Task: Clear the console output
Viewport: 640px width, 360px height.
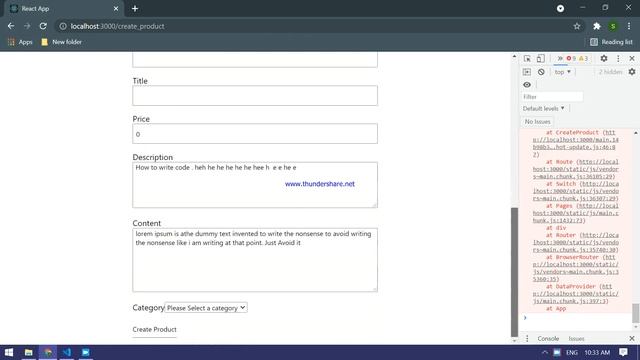Action: (x=541, y=72)
